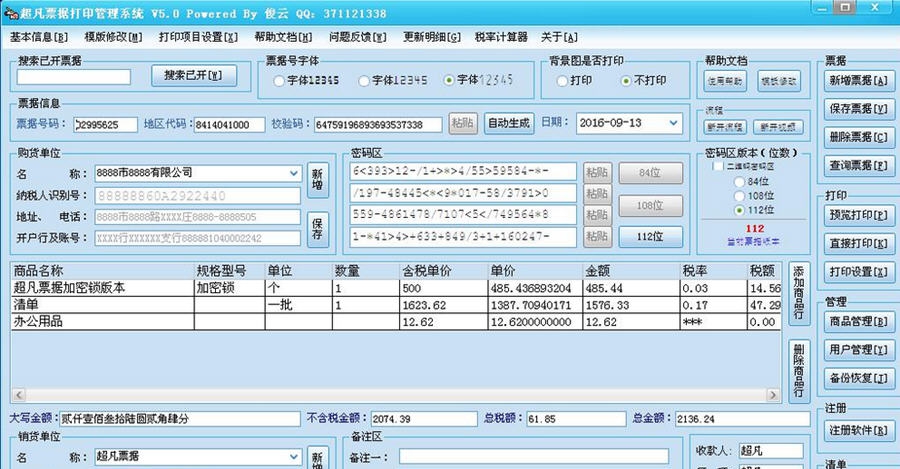The image size is (900, 469).
Task: Select the first 字体12345 font radio option
Action: click(279, 81)
